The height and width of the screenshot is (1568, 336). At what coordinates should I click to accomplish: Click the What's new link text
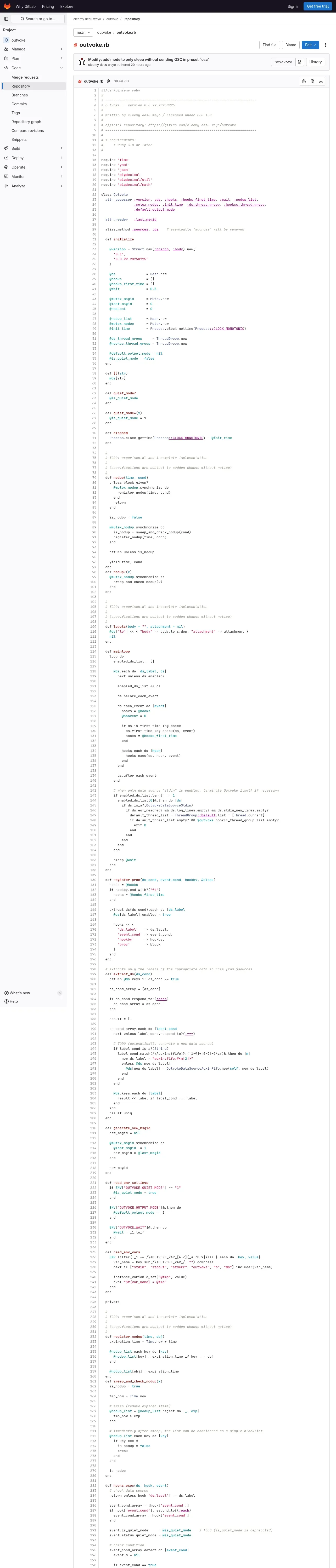click(20, 993)
